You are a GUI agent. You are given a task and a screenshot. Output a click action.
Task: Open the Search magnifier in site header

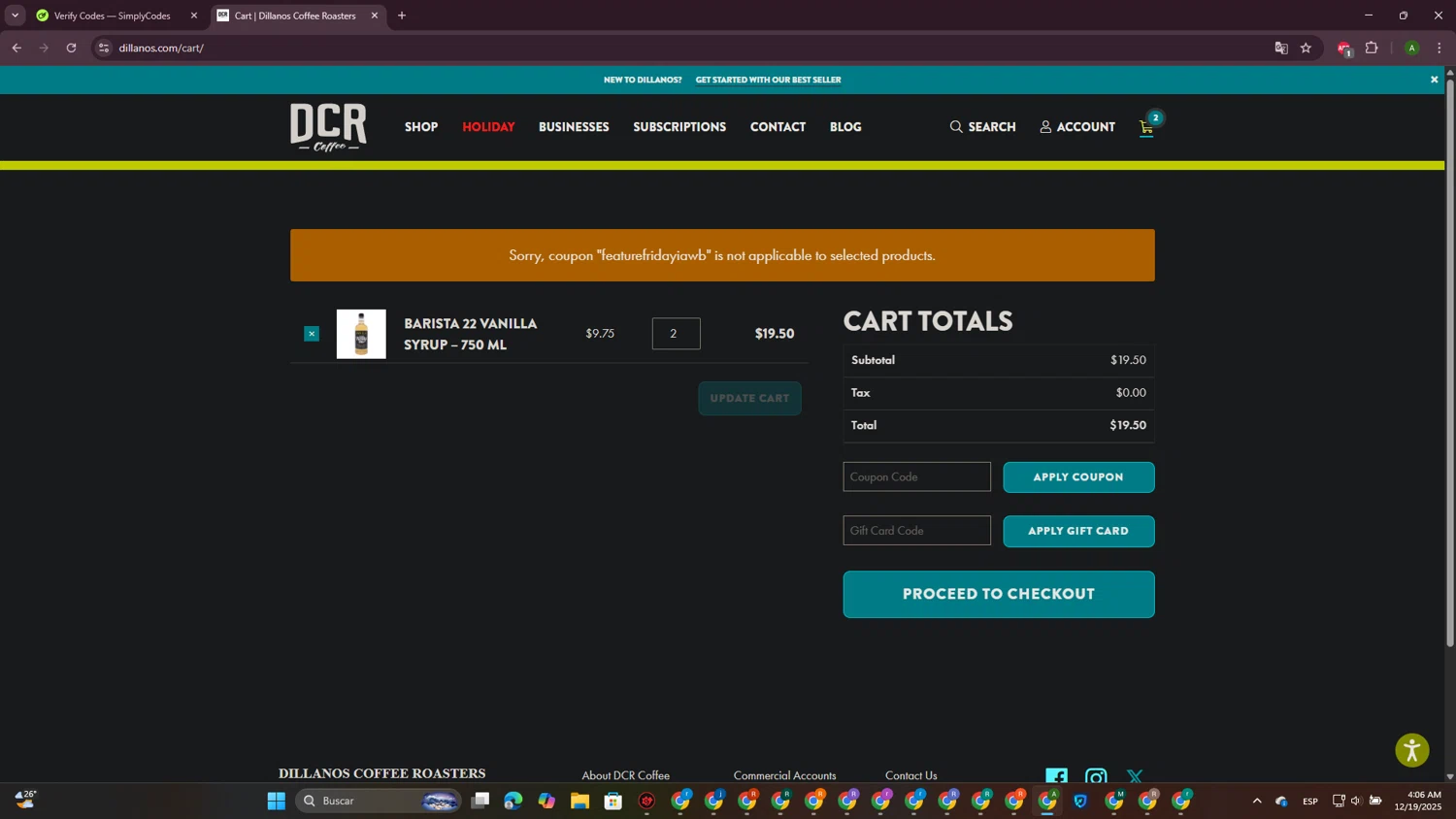pos(982,127)
